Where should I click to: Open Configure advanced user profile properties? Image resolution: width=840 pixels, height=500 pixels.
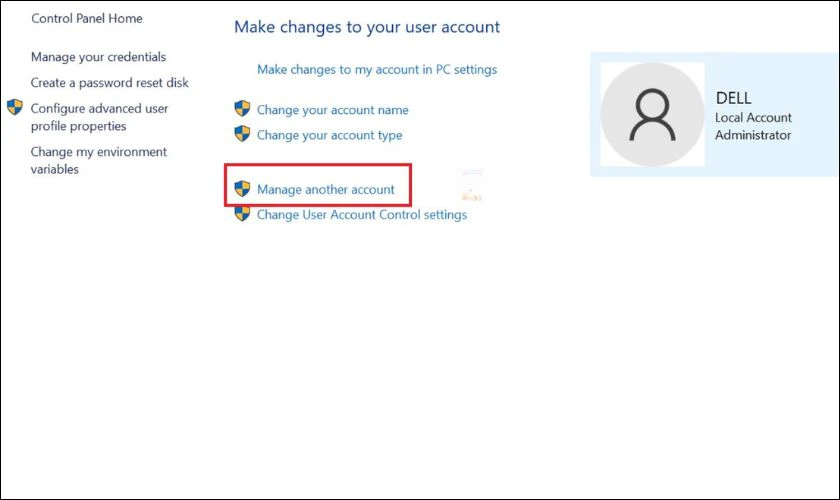tap(99, 117)
